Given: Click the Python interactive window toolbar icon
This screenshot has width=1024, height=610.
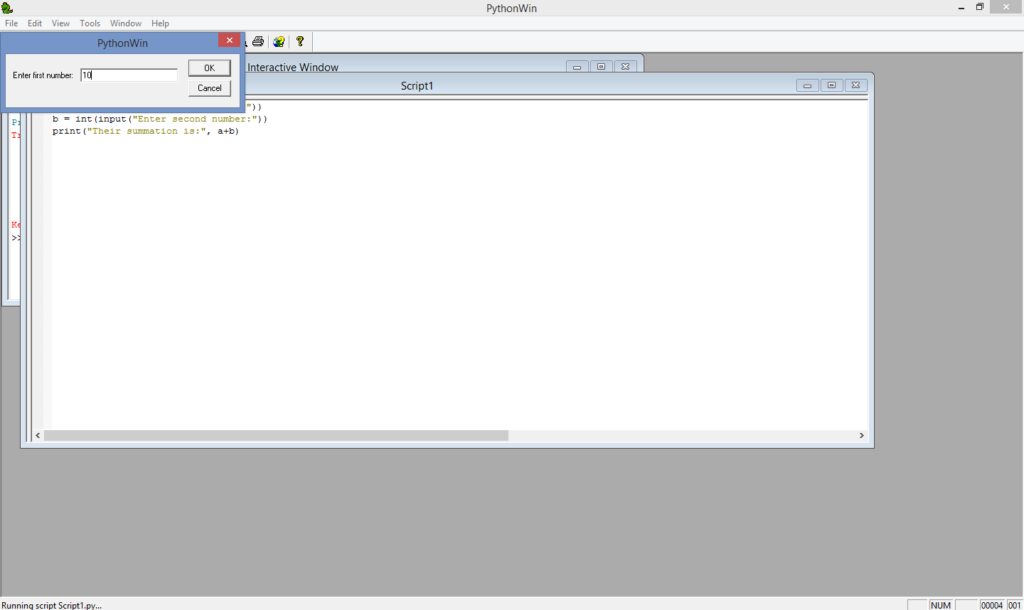Looking at the screenshot, I should 279,42.
